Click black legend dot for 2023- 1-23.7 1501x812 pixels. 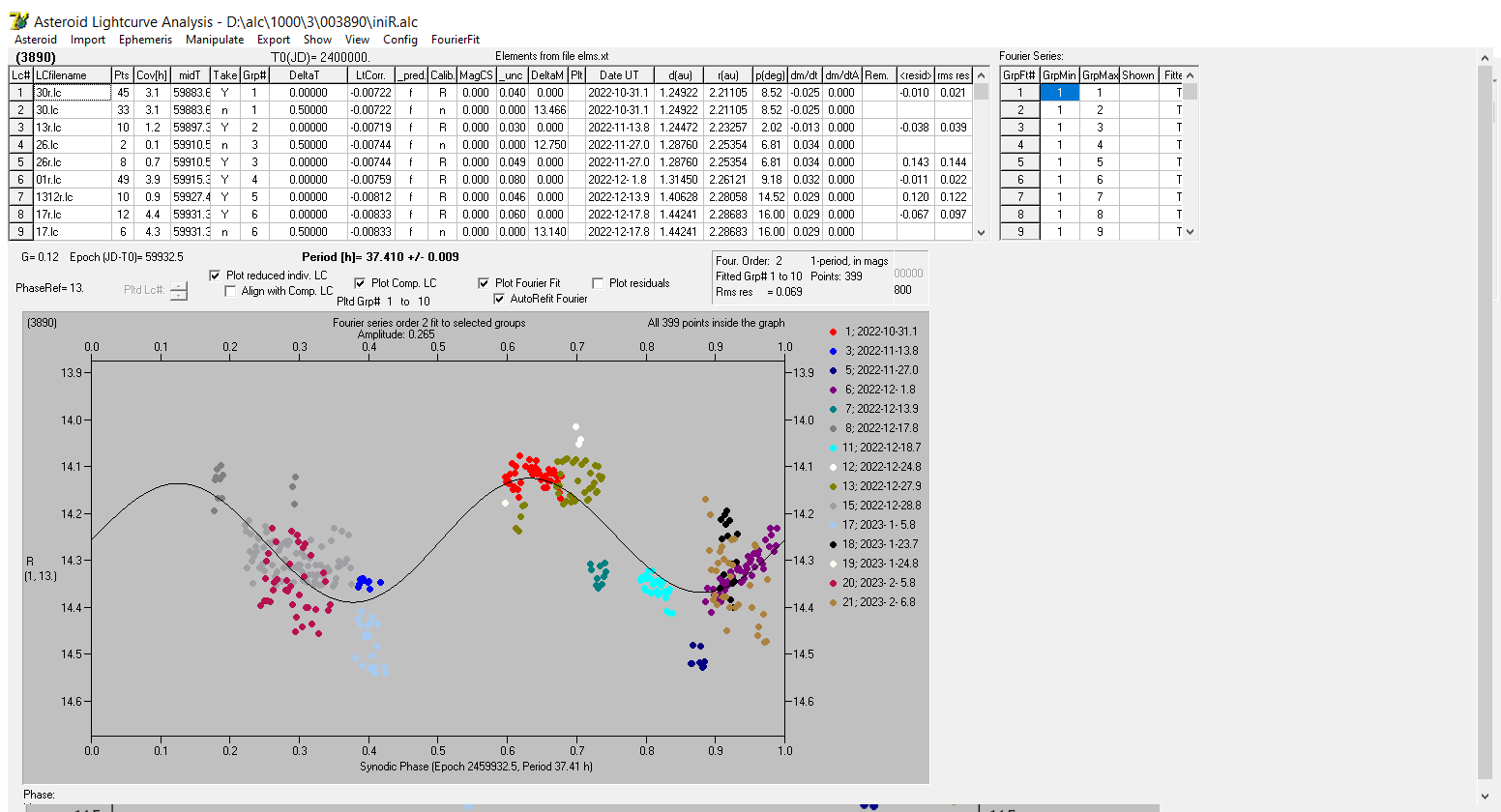click(833, 544)
